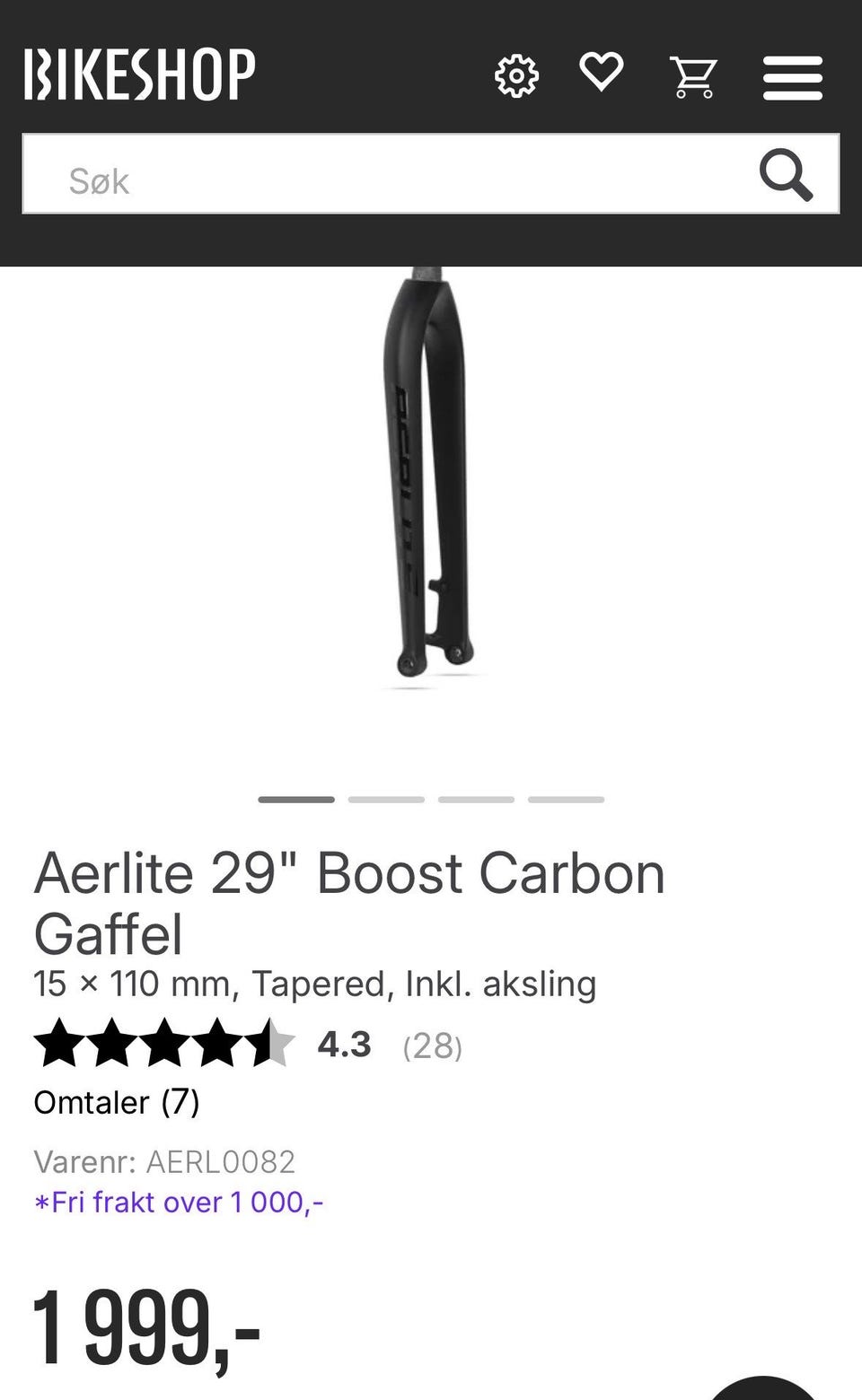This screenshot has height=1400, width=862.
Task: Switch to the fourth image indicator
Action: click(566, 799)
